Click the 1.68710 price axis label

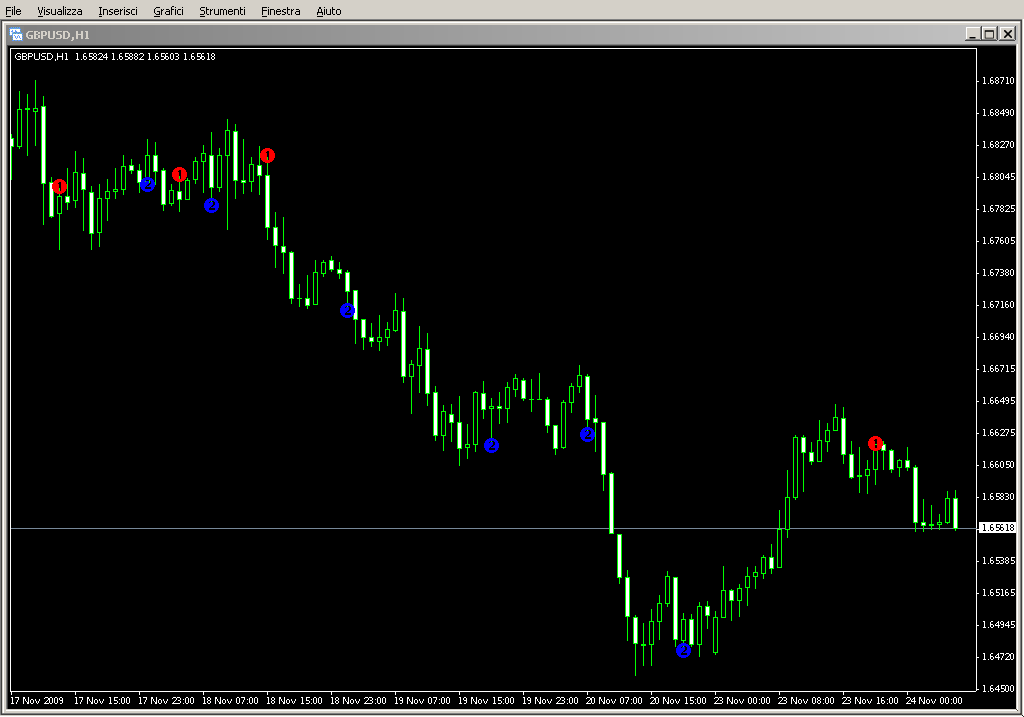[x=999, y=81]
